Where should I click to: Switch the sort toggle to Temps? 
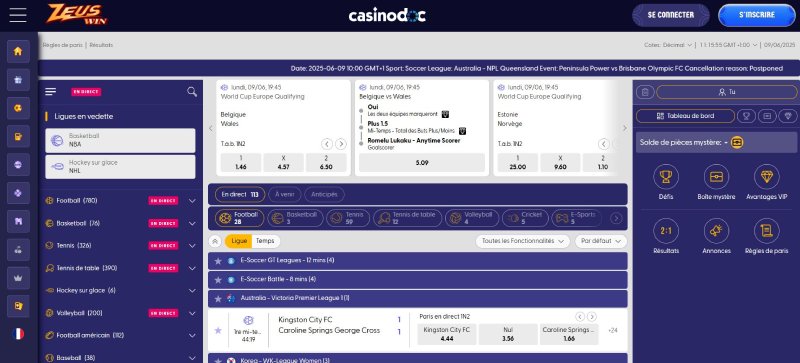coord(265,241)
